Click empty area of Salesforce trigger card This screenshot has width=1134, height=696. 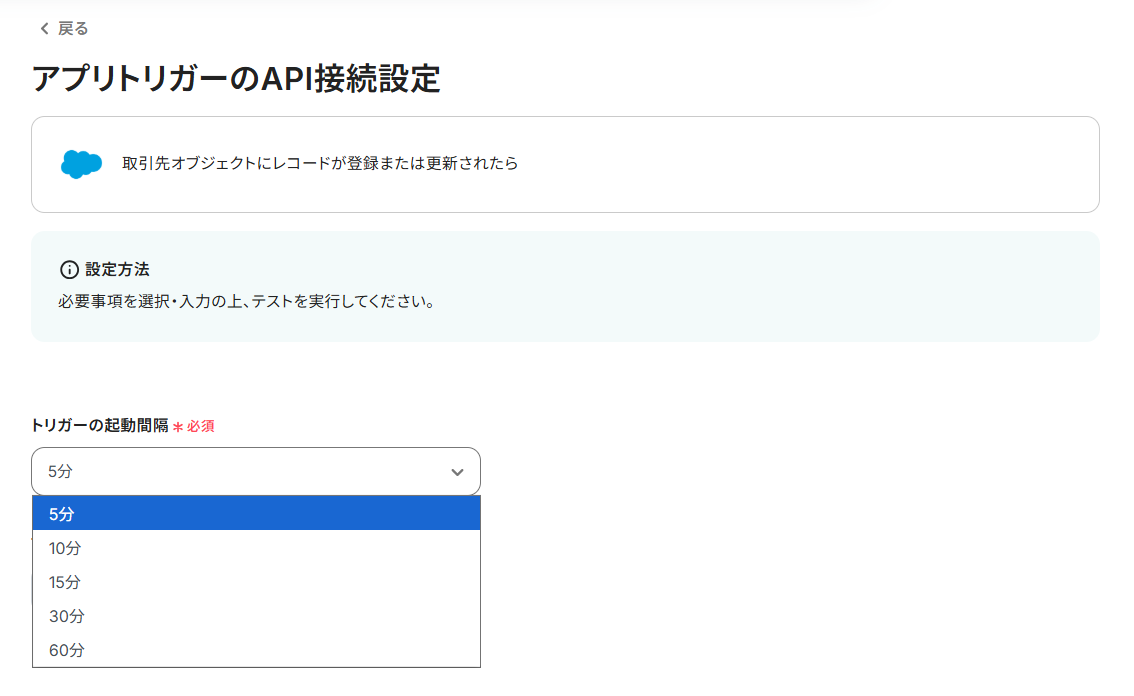(x=800, y=164)
